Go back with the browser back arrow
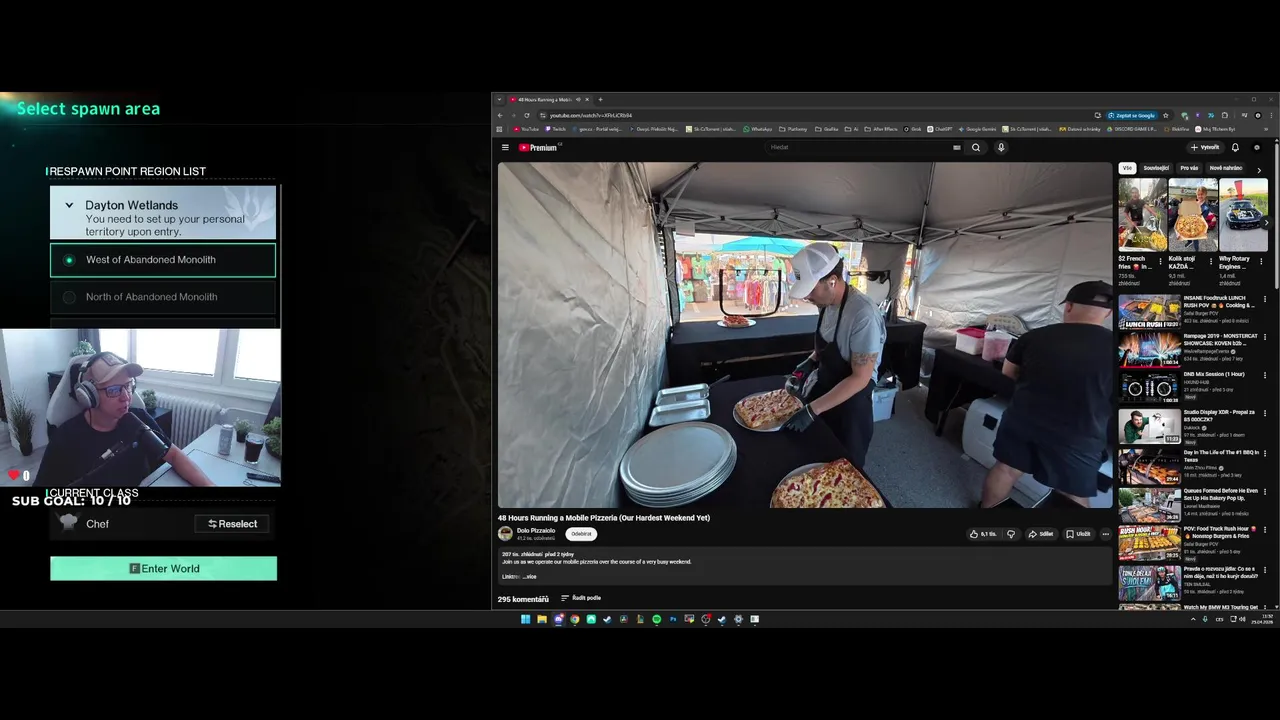The height and width of the screenshot is (720, 1280). 501,115
